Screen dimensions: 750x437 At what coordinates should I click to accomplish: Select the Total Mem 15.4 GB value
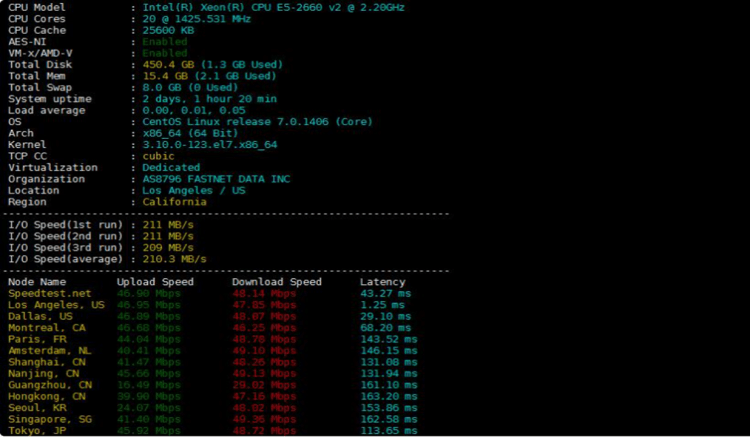coord(209,76)
